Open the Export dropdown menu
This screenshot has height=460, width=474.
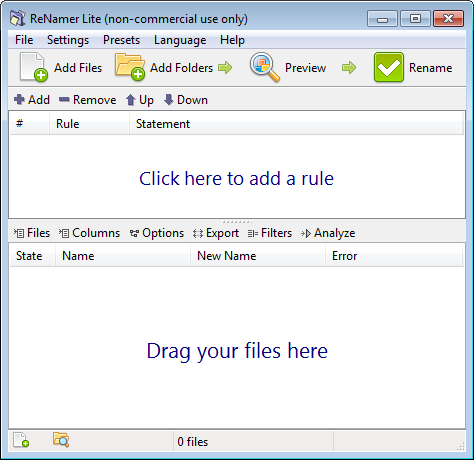tap(216, 233)
